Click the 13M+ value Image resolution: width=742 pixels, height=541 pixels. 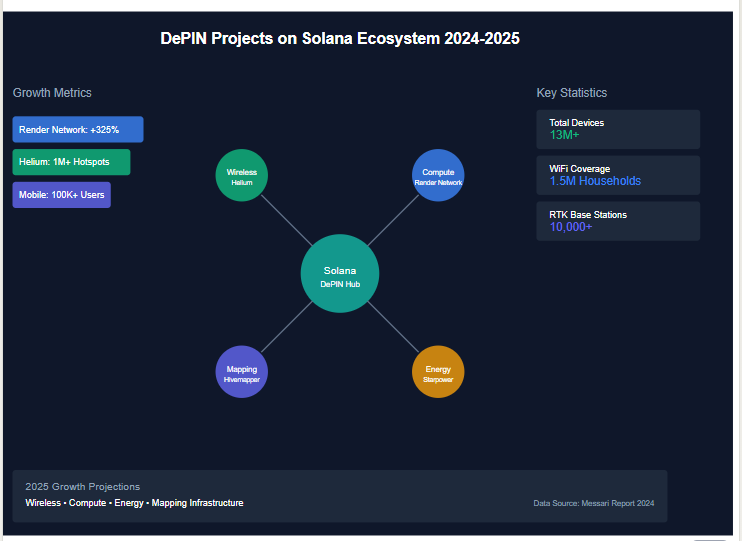tap(564, 135)
